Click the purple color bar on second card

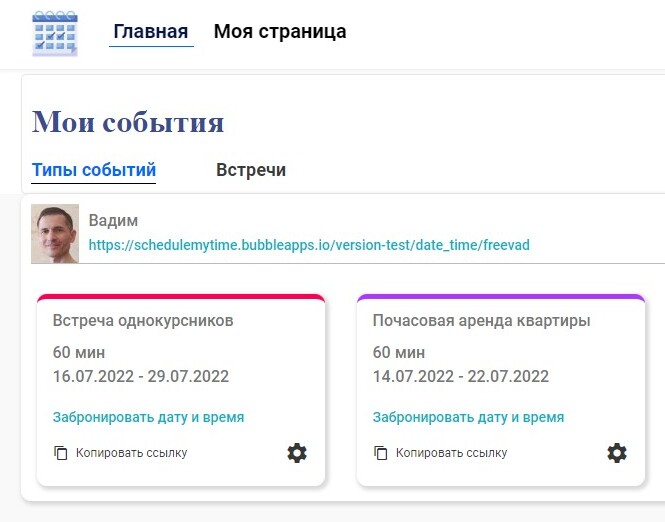501,297
